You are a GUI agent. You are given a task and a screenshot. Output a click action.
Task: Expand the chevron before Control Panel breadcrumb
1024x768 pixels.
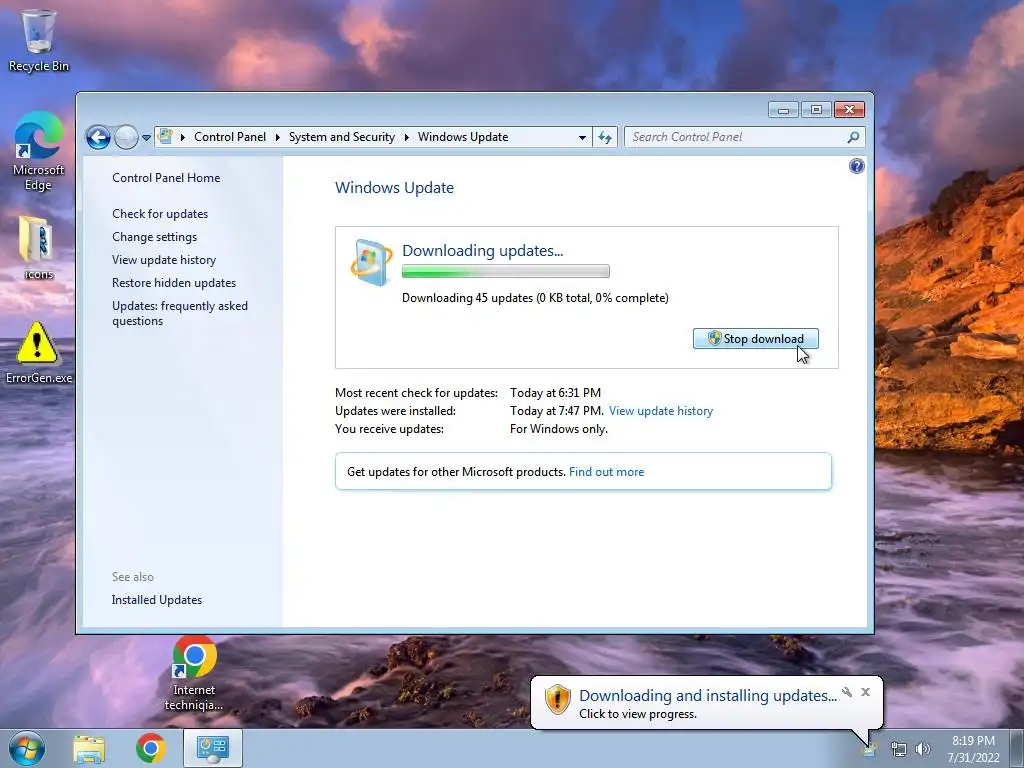pyautogui.click(x=183, y=137)
